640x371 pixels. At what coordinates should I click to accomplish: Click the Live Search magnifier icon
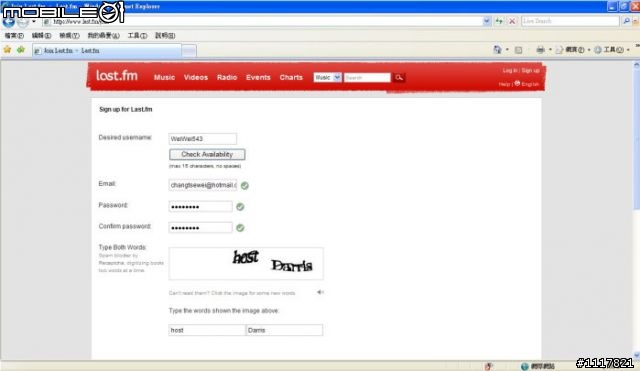626,21
